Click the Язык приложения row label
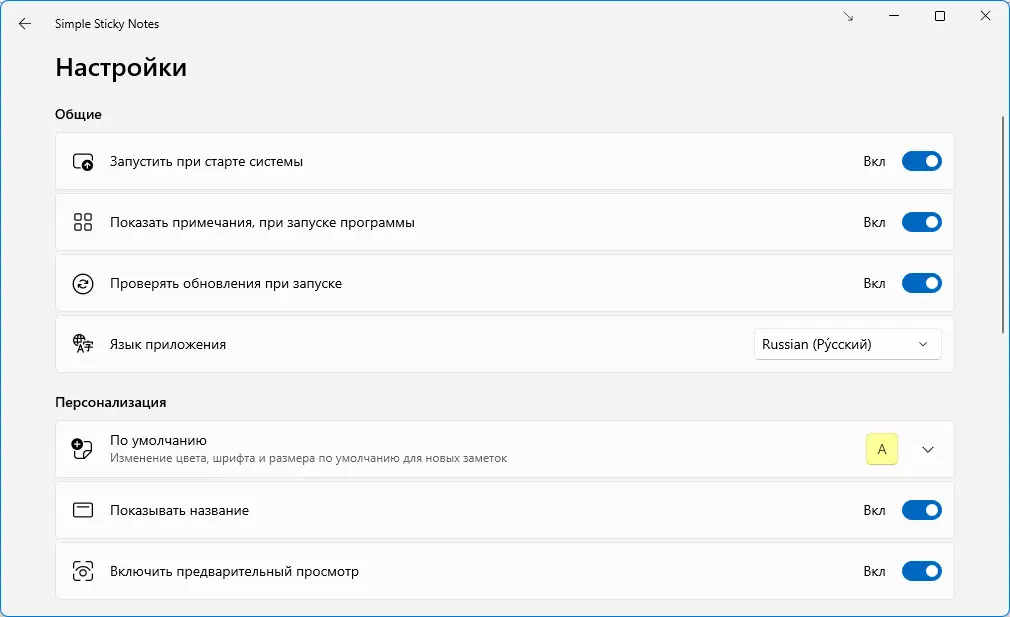The width and height of the screenshot is (1010, 617). point(168,344)
